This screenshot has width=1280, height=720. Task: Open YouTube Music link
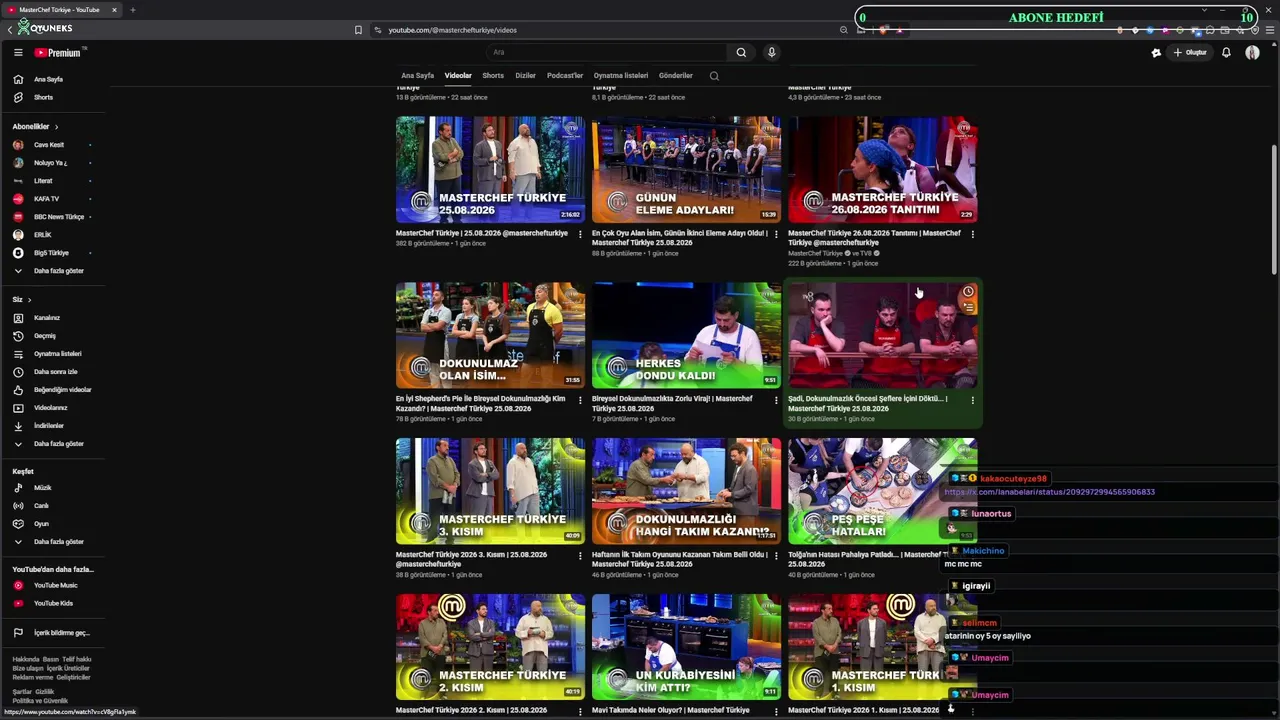(x=55, y=586)
